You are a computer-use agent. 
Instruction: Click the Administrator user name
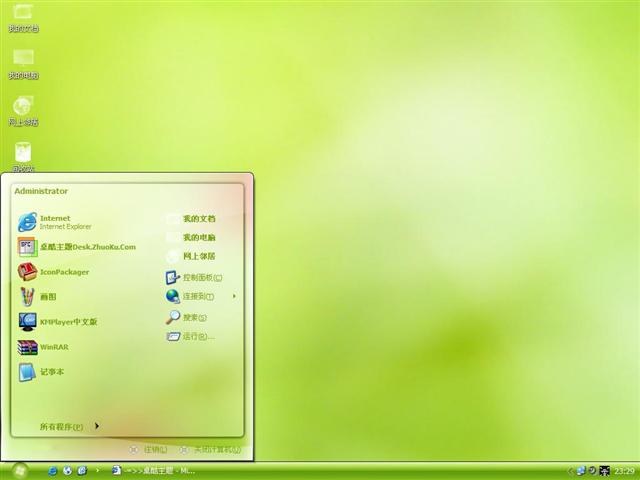(x=41, y=191)
